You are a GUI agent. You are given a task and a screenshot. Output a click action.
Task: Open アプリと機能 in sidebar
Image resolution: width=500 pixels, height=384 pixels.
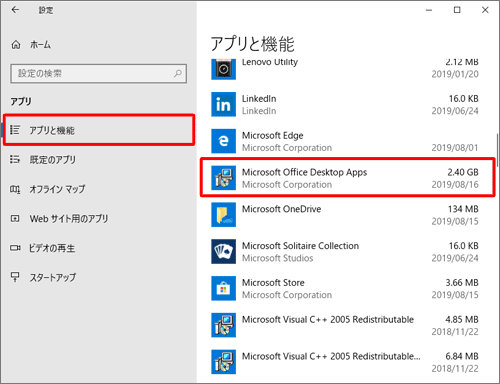point(99,130)
